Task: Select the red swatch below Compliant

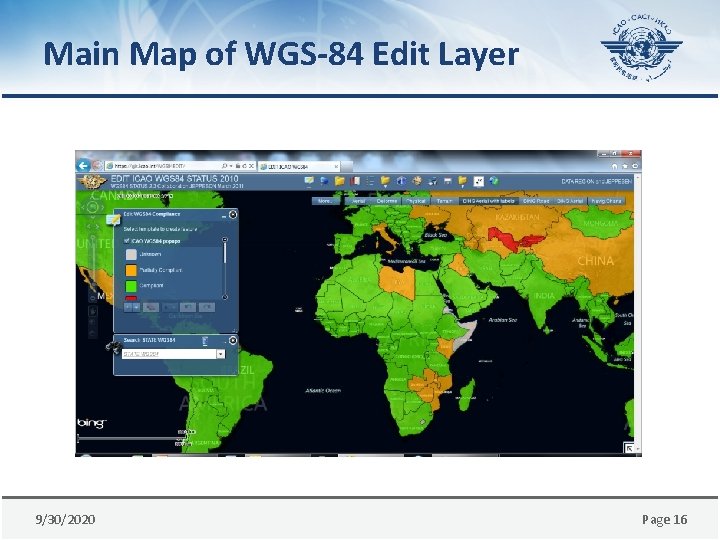Action: click(131, 298)
